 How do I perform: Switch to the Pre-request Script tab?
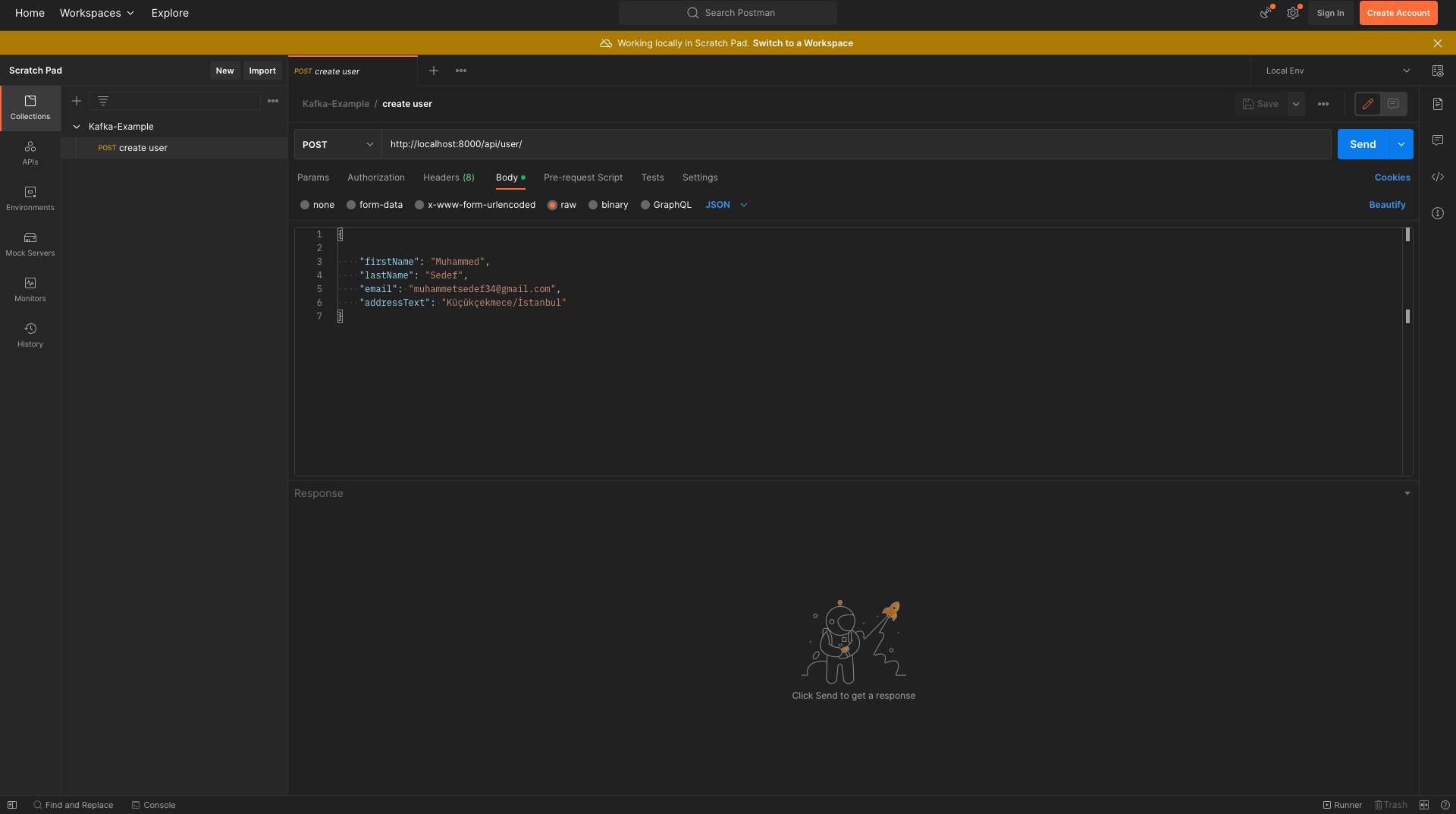click(x=583, y=178)
